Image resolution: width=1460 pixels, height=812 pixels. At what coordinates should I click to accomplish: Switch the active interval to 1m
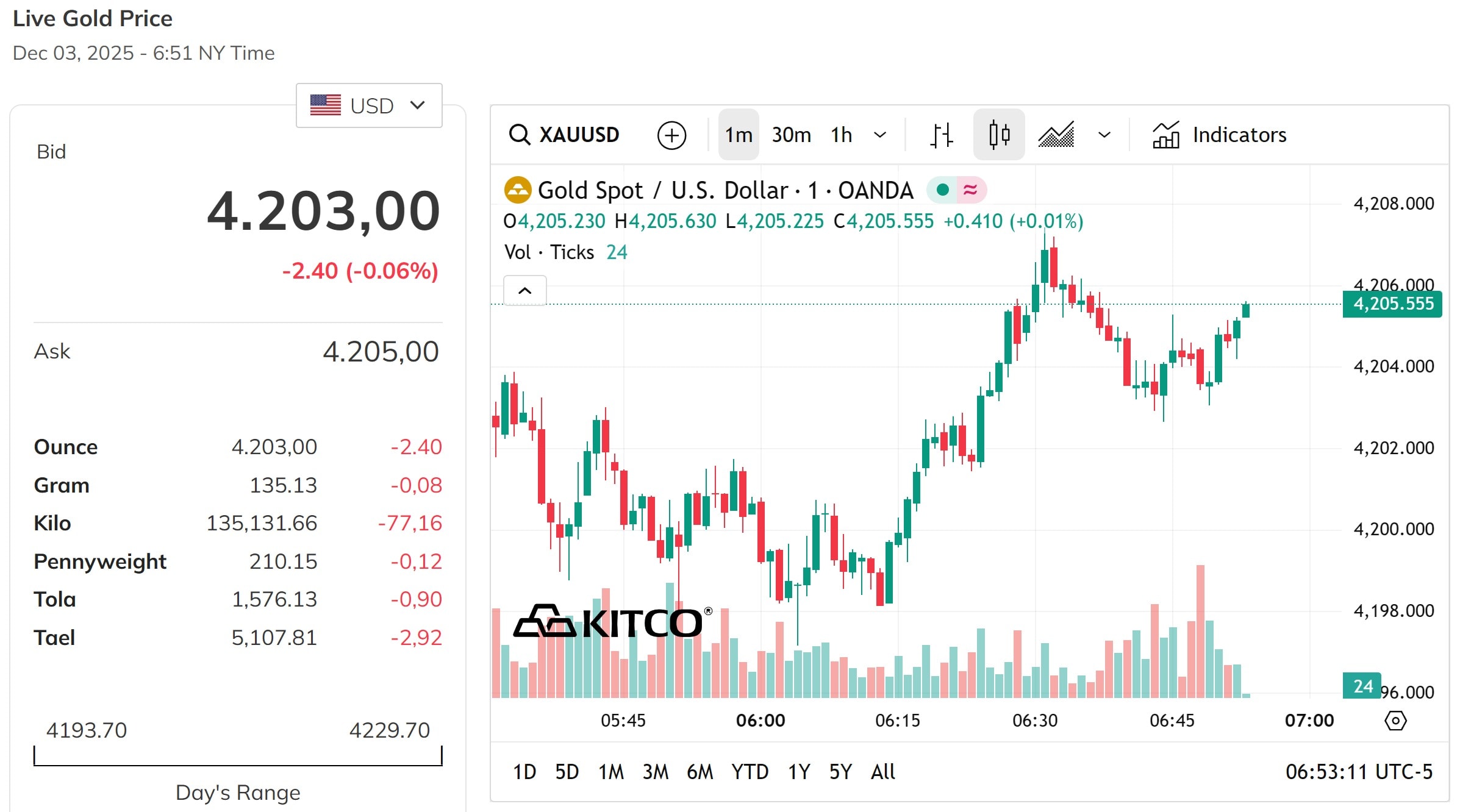pos(738,135)
